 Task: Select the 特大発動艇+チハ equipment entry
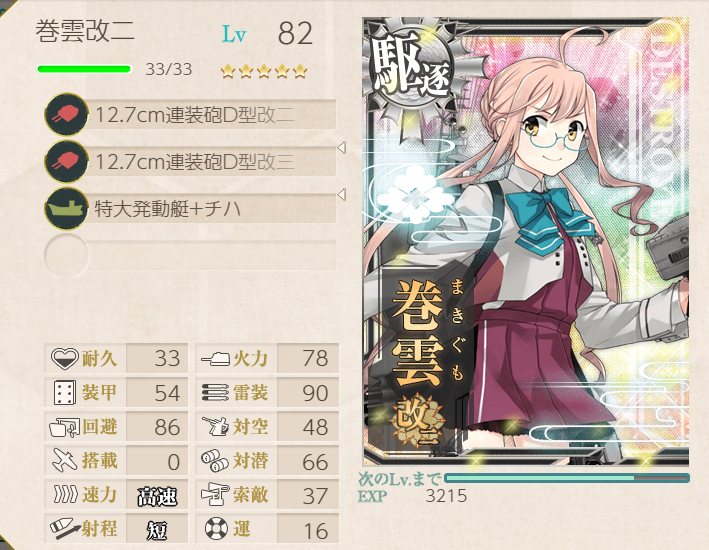point(190,209)
